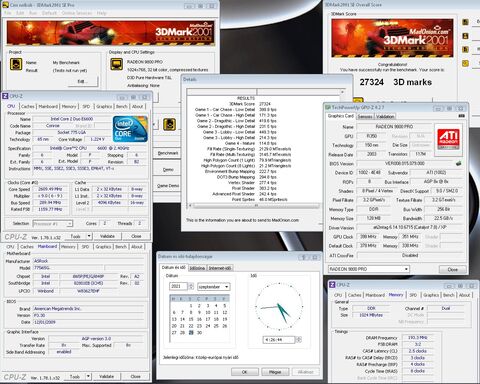Click OK in the date and time dialog
This screenshot has width=480, height=384.
pyautogui.click(x=244, y=372)
